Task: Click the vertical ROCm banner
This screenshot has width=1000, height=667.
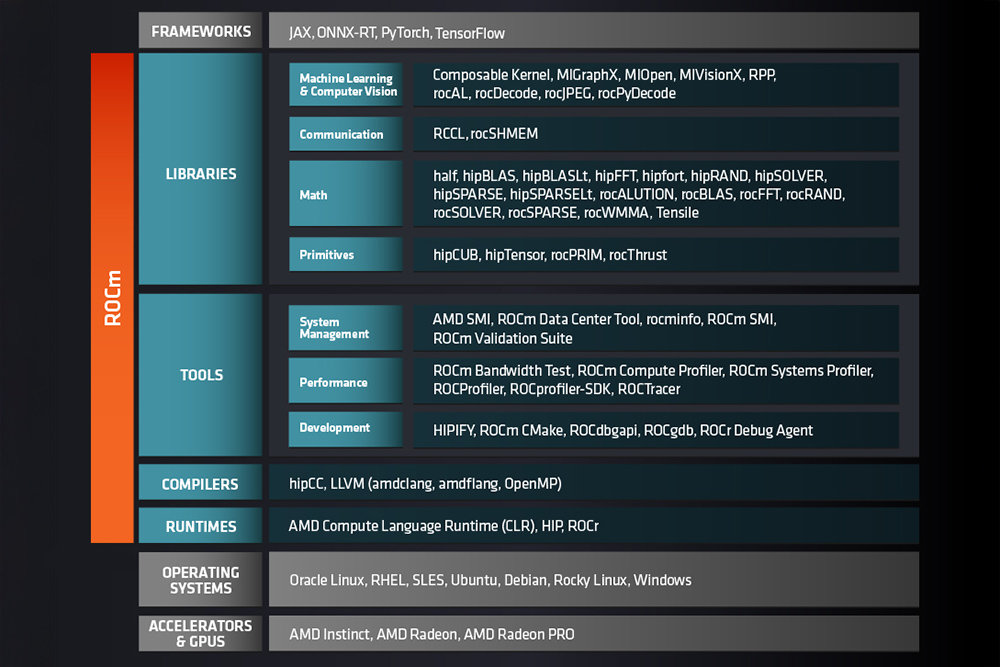Action: [112, 298]
